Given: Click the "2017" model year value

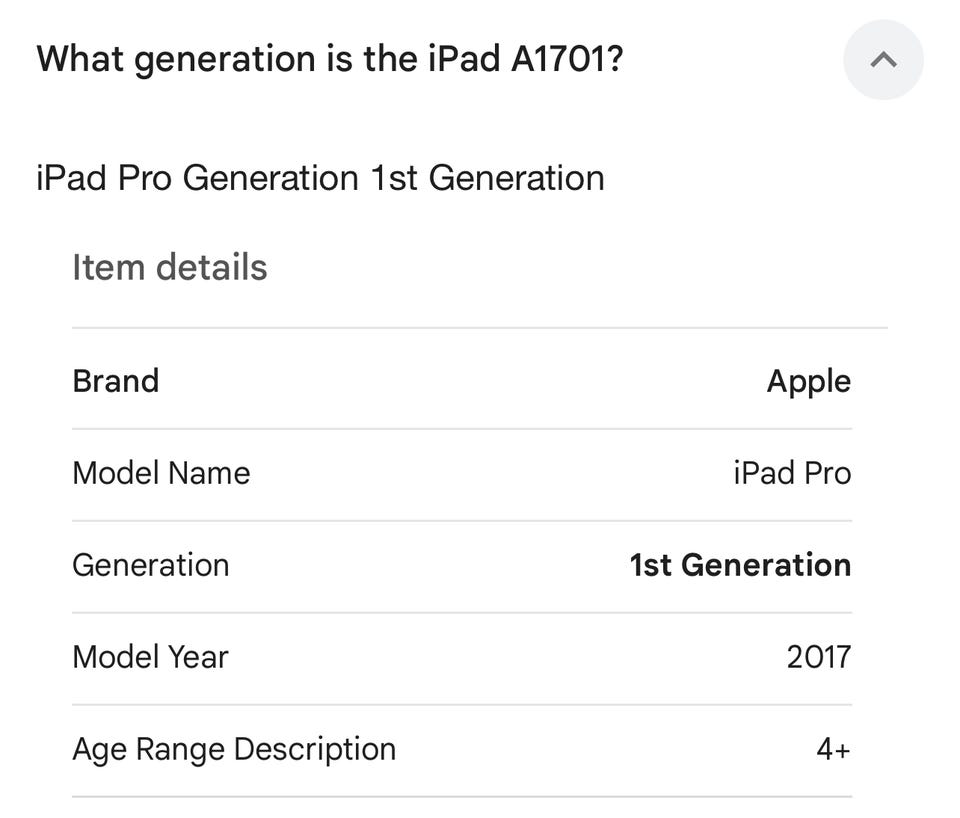Looking at the screenshot, I should tap(818, 657).
